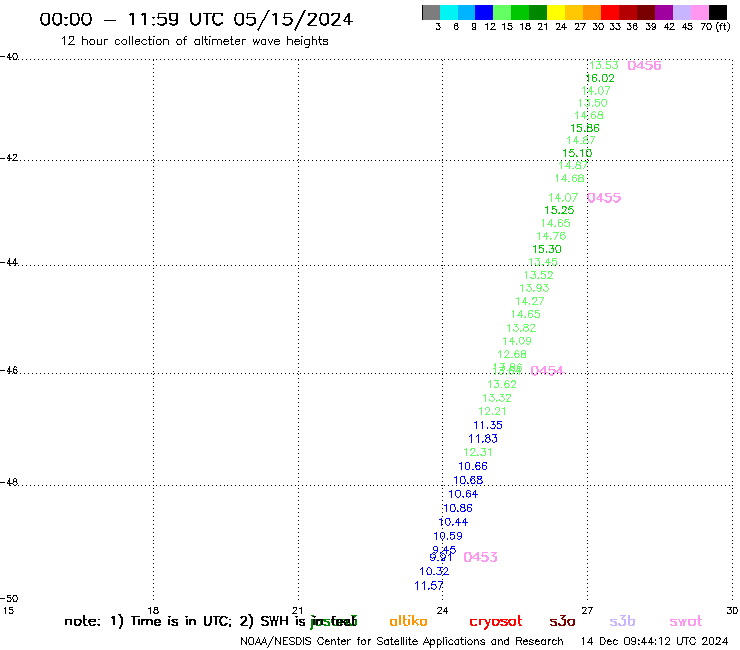Viewport: 740px width, 650px height.
Task: Click the wave height value '13.82'
Action: [521, 328]
